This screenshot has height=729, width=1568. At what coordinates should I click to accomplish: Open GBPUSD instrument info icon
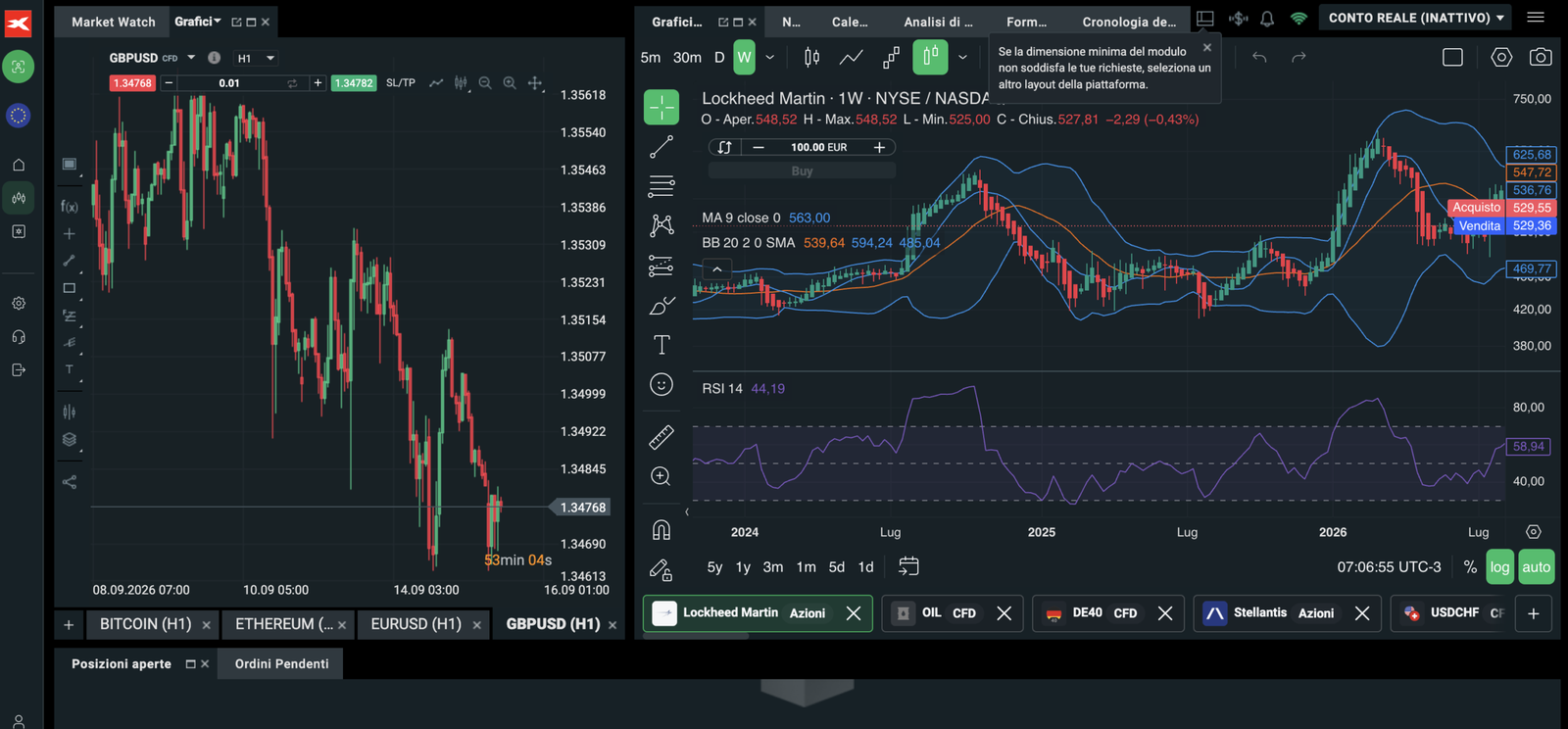click(x=214, y=58)
